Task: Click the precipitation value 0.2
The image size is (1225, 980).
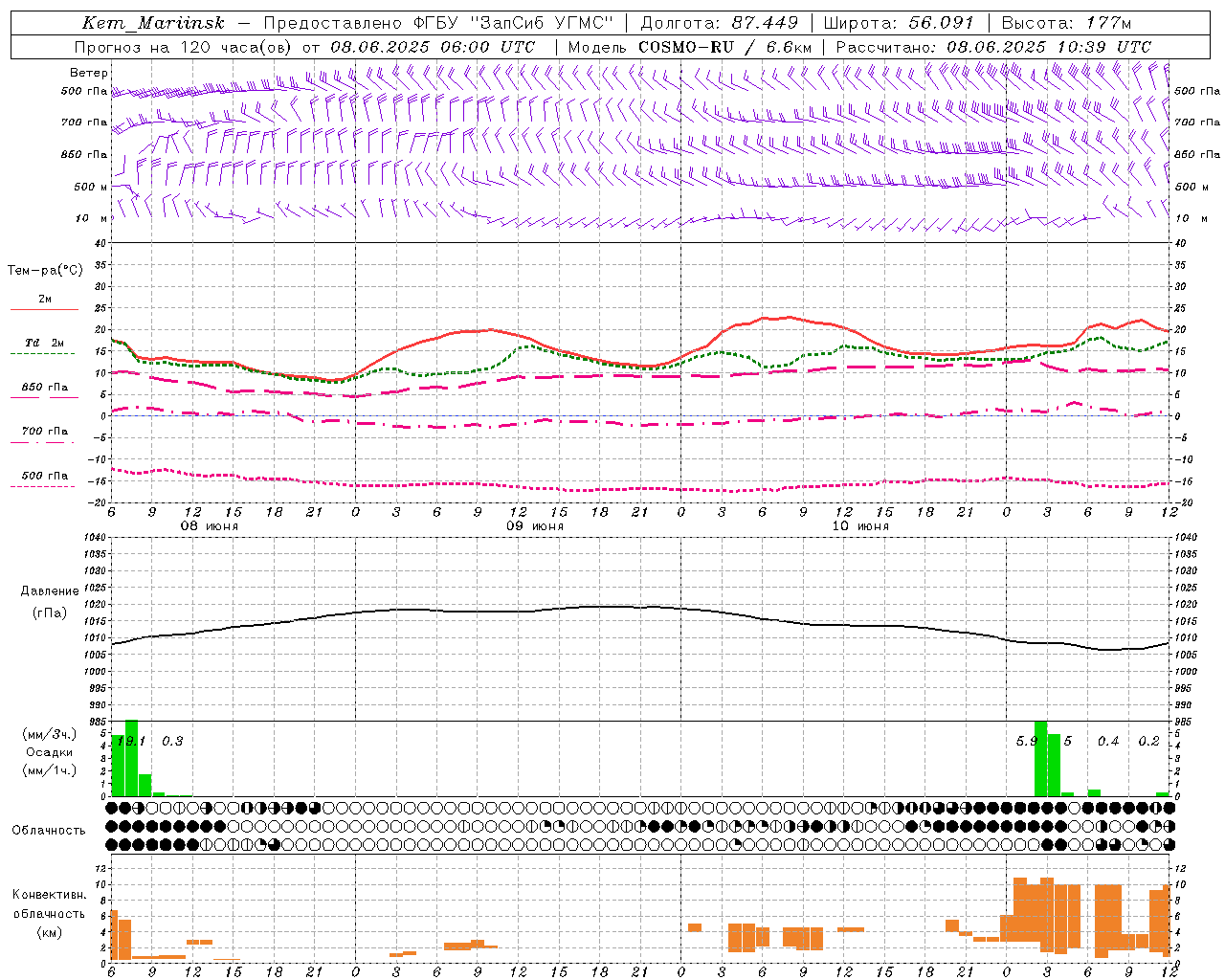Action: (1148, 742)
